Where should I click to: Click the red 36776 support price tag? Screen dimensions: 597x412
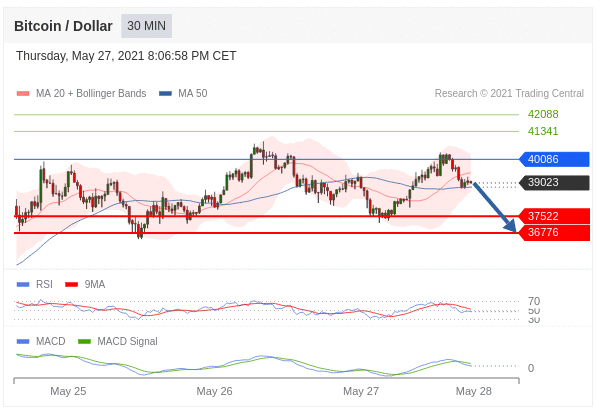point(554,232)
